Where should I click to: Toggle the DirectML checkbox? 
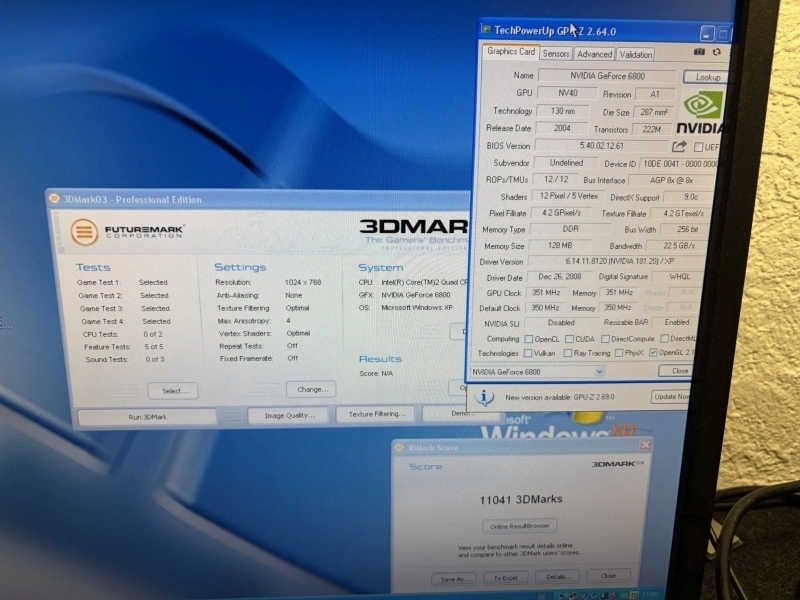pos(664,338)
